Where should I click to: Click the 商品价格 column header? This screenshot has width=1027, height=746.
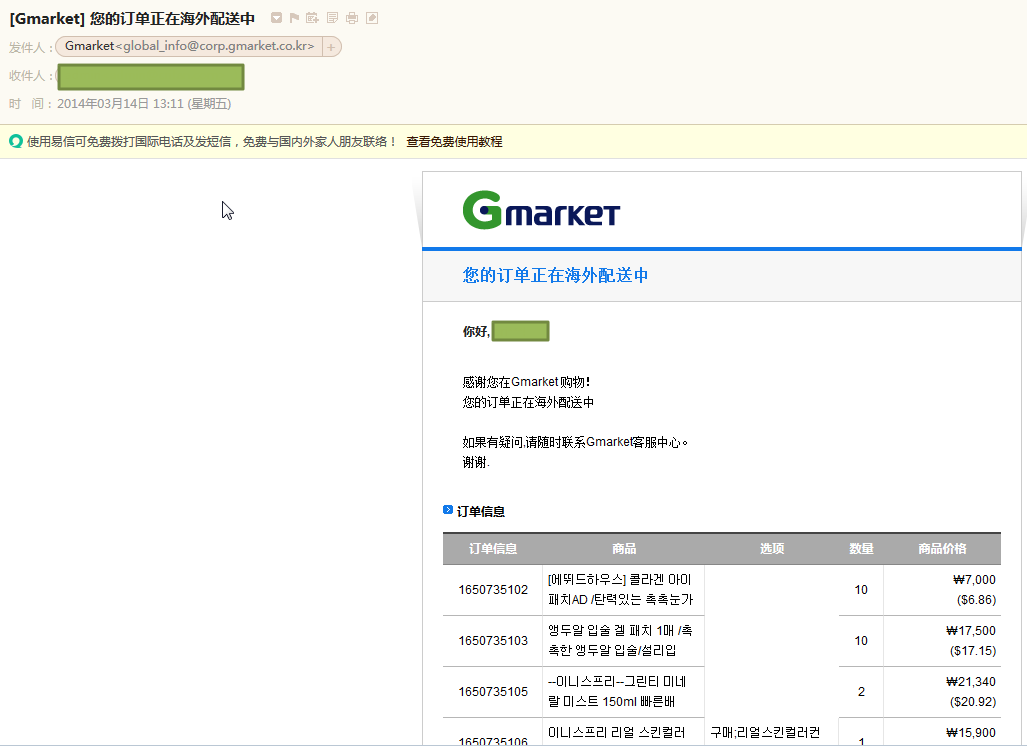point(942,549)
